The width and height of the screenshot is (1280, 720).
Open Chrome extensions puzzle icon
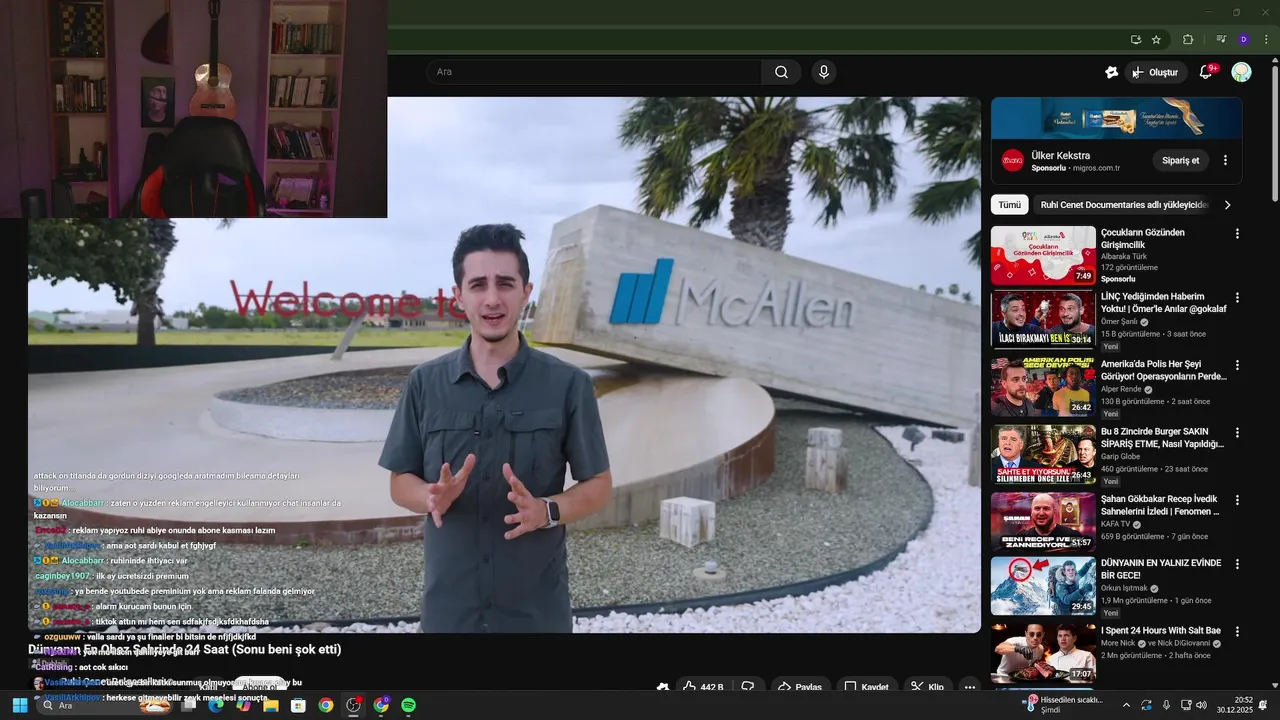point(1188,39)
